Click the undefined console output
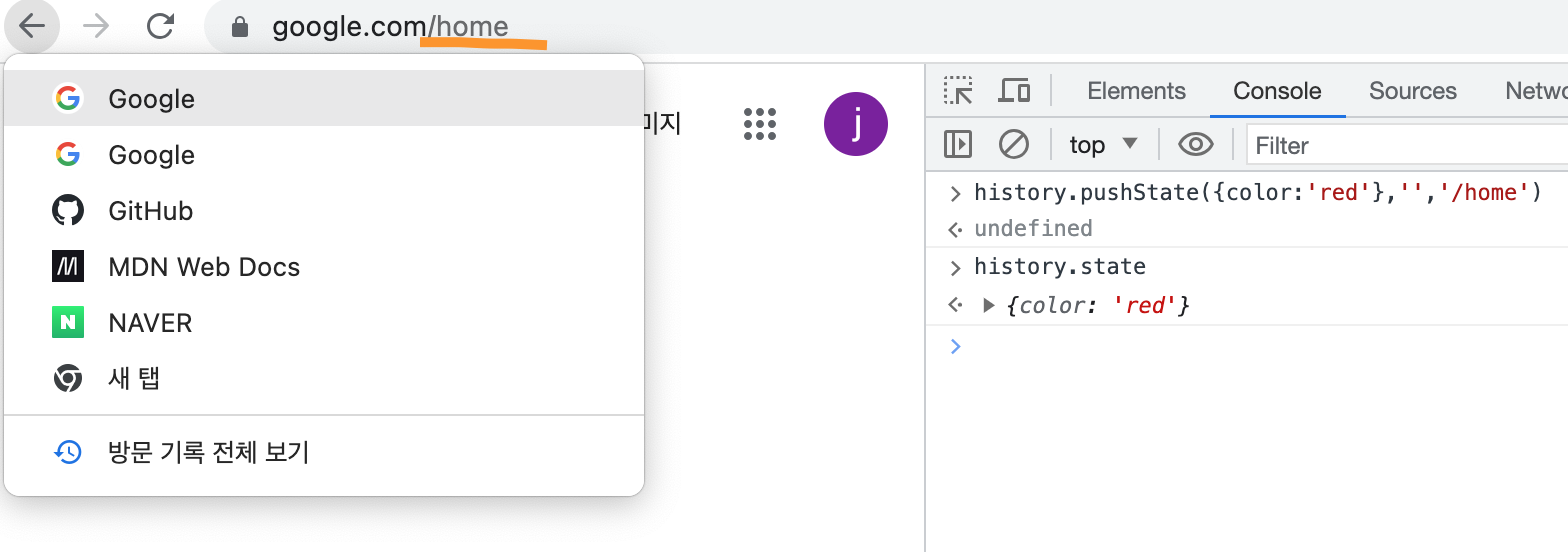The image size is (1568, 552). coord(1033,229)
